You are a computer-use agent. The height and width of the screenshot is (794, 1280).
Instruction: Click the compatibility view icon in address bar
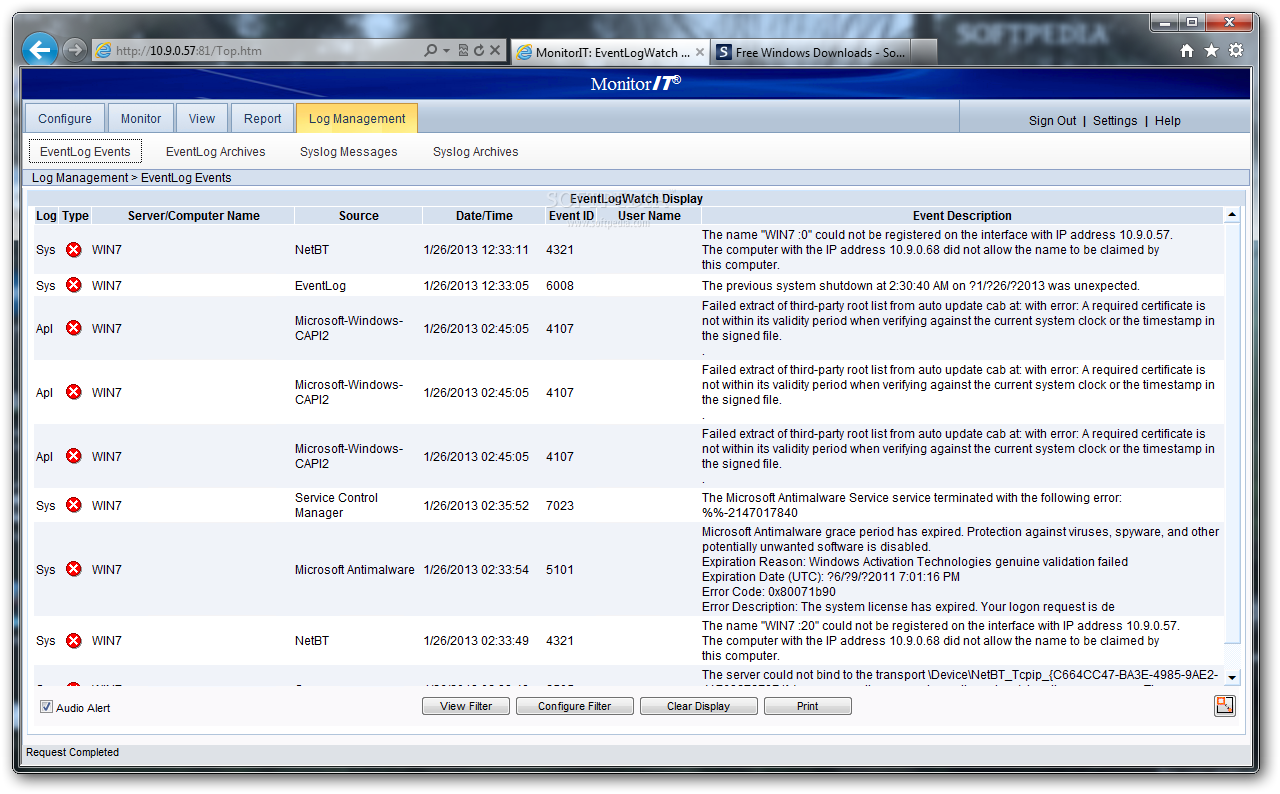(x=464, y=50)
